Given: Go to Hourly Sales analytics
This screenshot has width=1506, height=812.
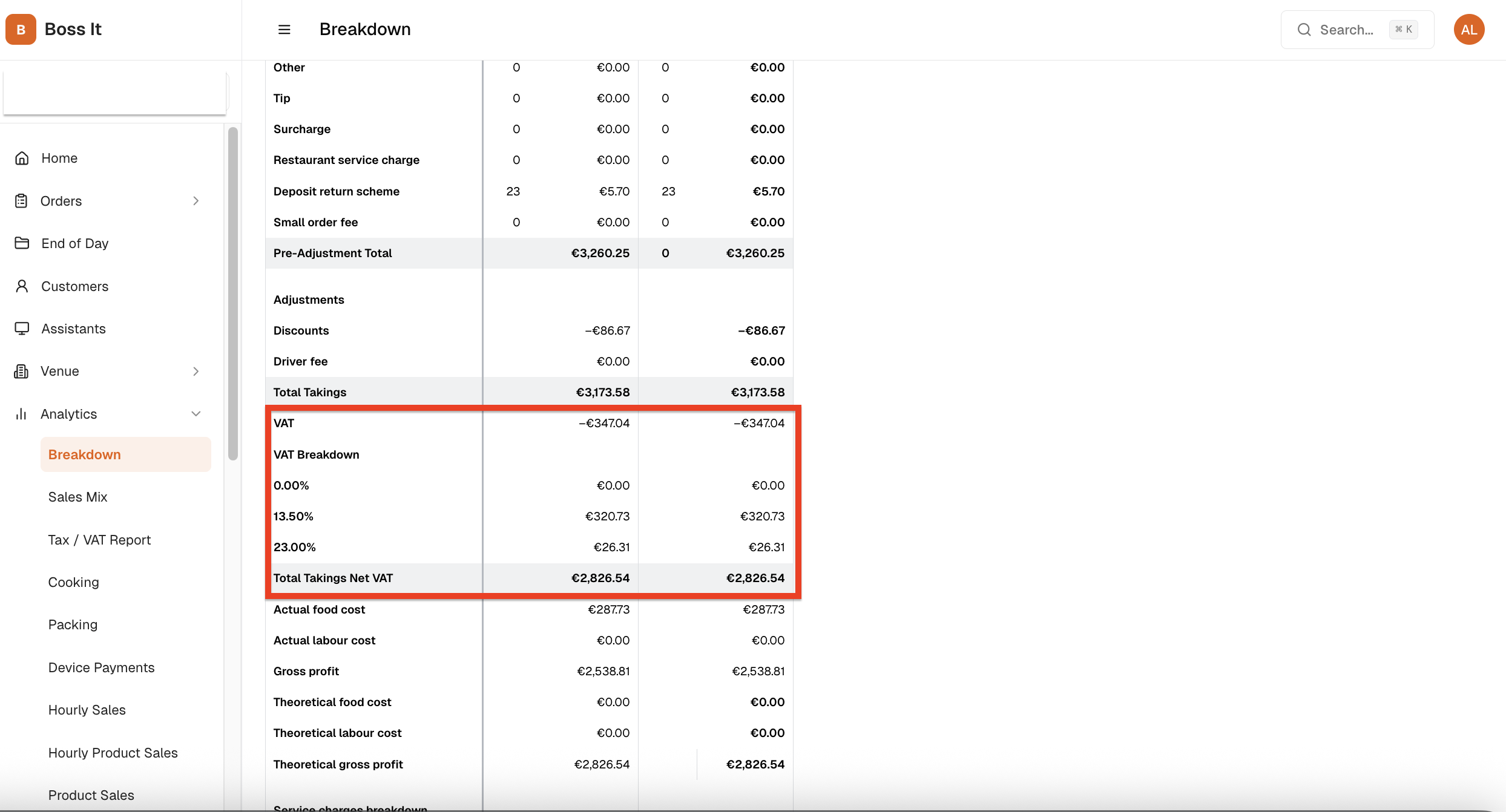Looking at the screenshot, I should point(87,710).
